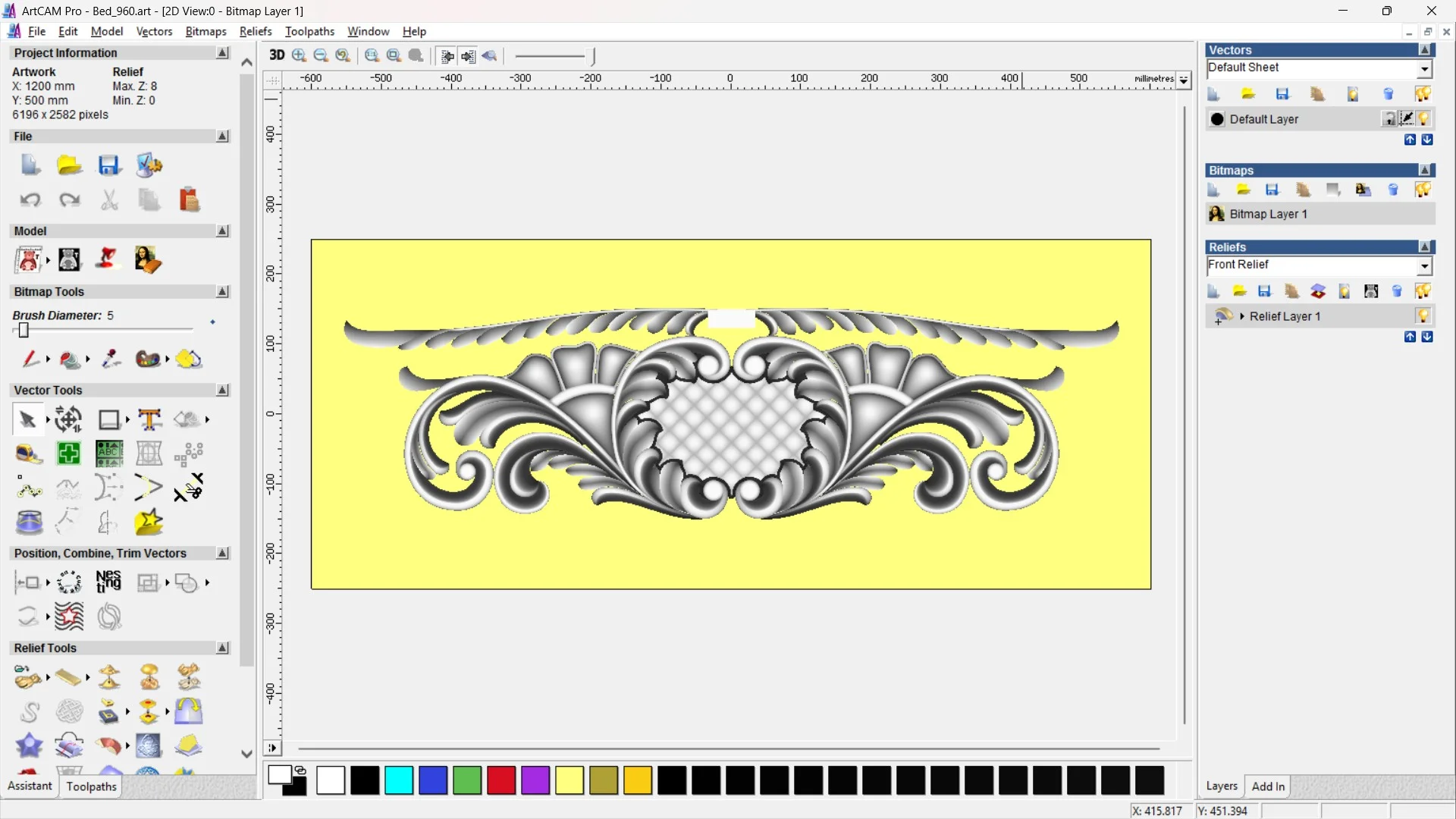Click the Paste clipboard icon
Image resolution: width=1456 pixels, height=819 pixels.
[189, 200]
